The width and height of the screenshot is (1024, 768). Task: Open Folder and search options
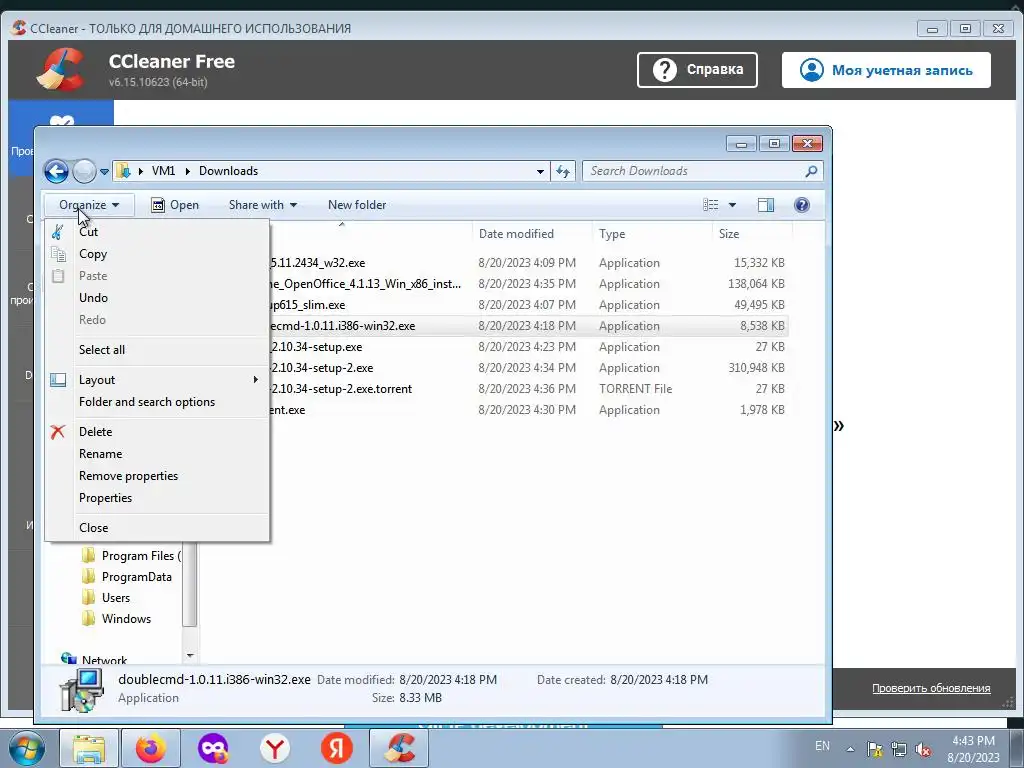(157, 402)
